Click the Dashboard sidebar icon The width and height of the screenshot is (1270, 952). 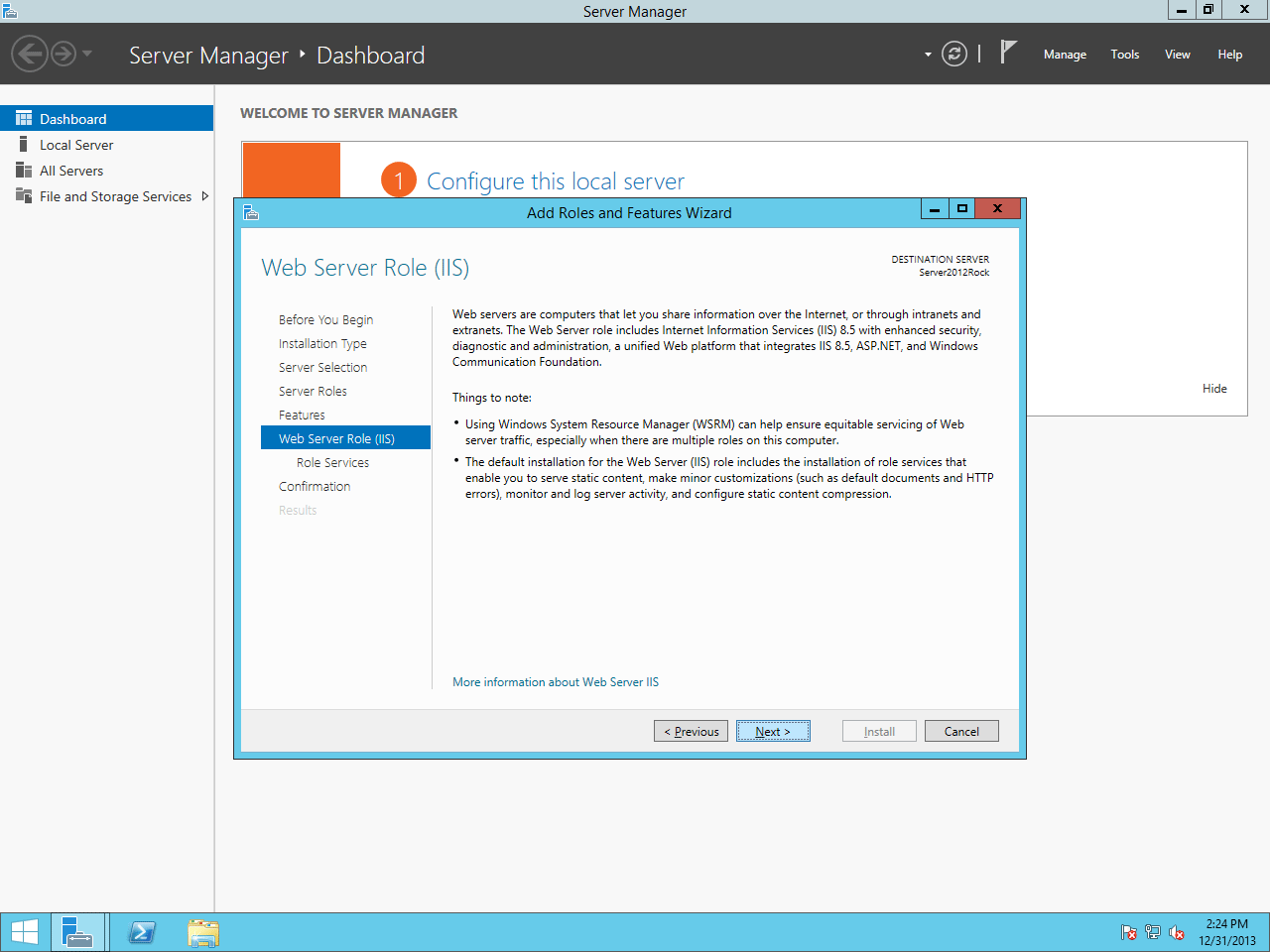click(x=24, y=118)
